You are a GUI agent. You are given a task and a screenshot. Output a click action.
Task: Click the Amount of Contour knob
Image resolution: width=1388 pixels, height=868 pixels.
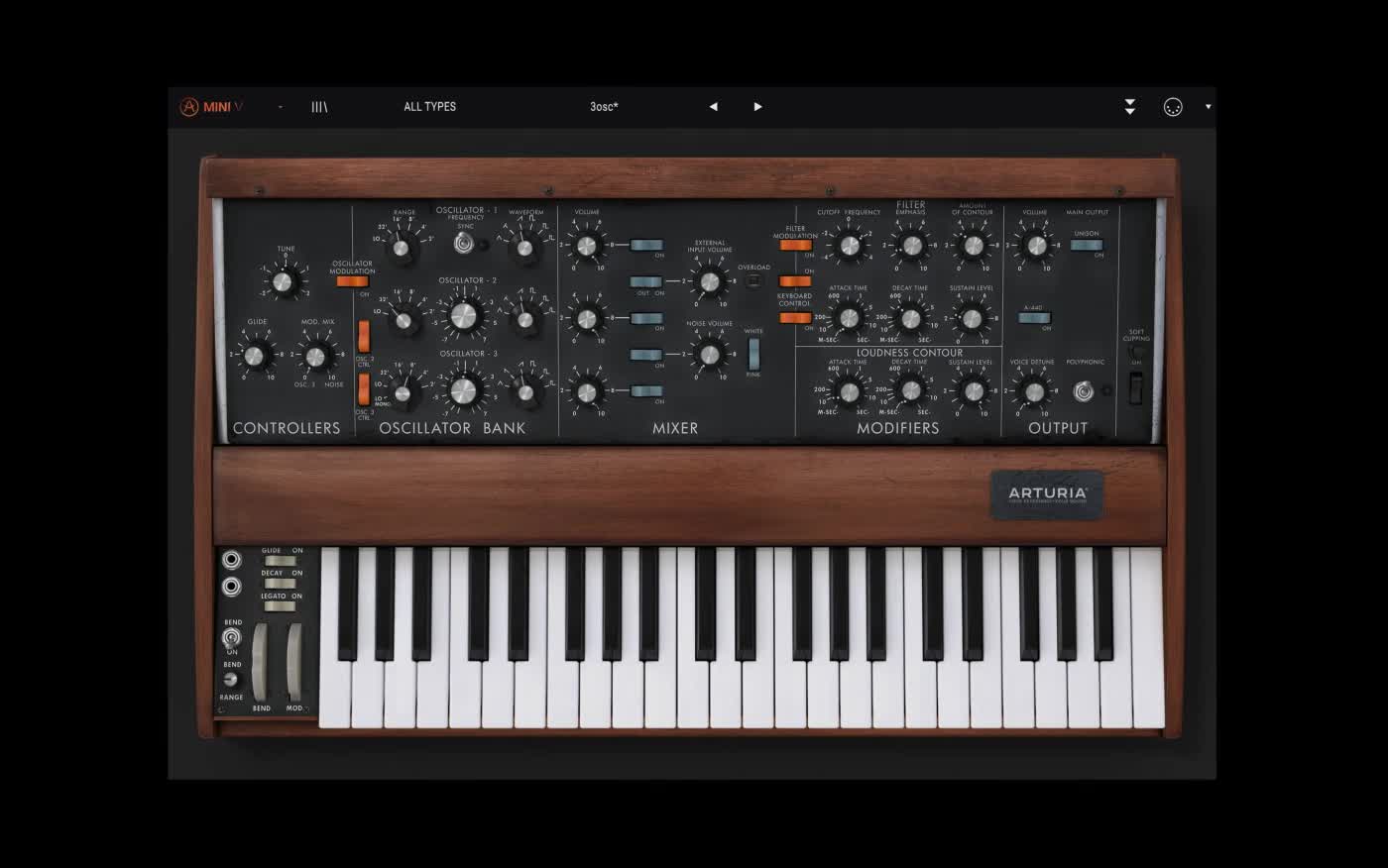(973, 245)
